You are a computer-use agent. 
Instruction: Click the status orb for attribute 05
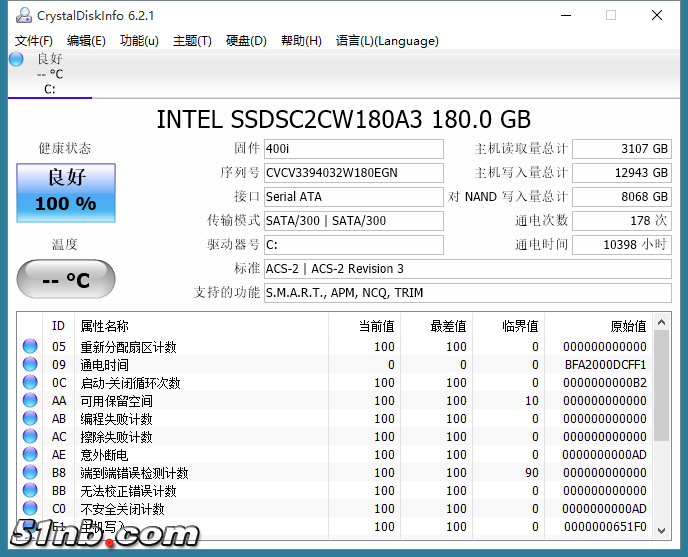[30, 346]
